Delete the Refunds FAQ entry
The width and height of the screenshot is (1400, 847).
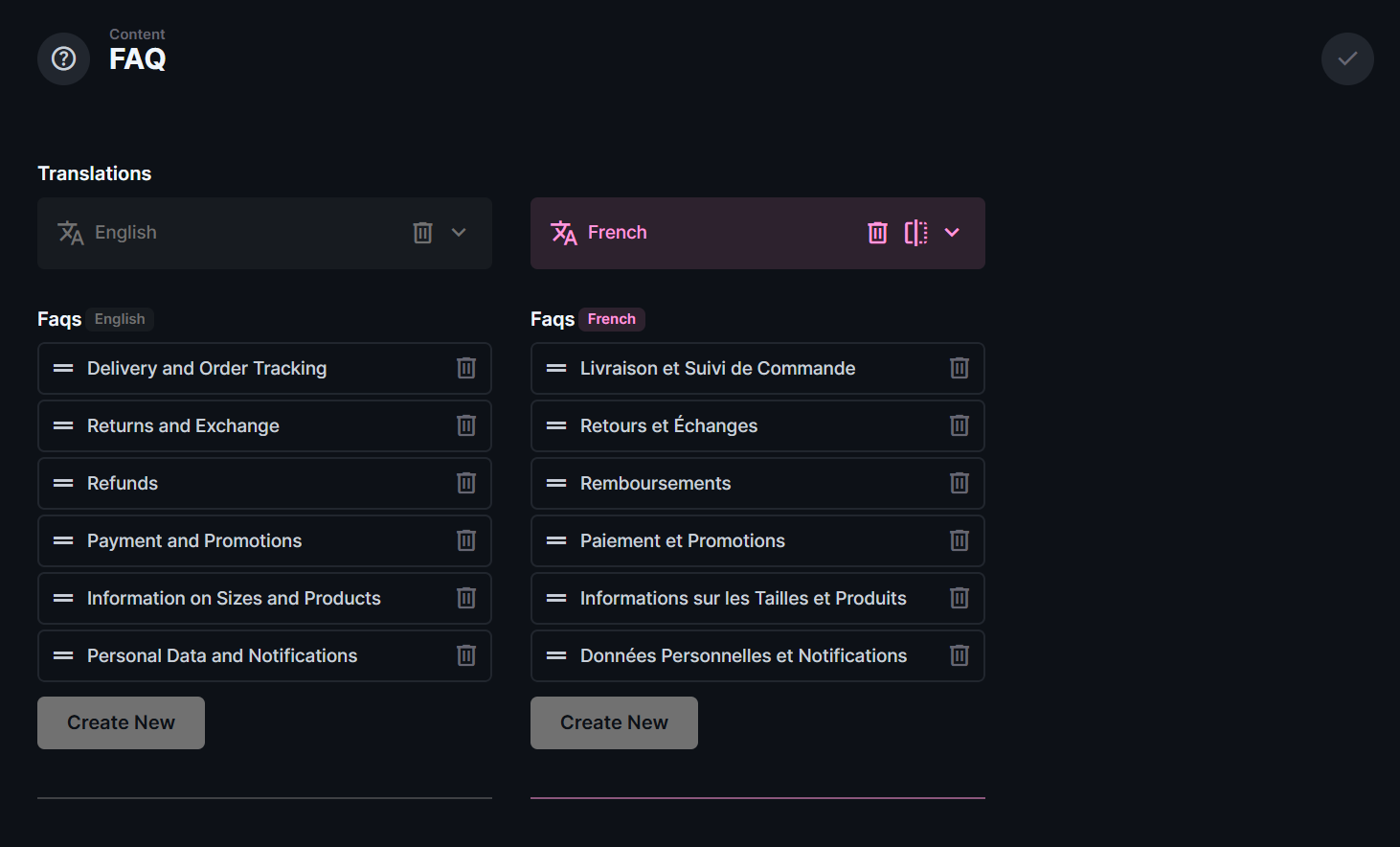click(x=466, y=483)
